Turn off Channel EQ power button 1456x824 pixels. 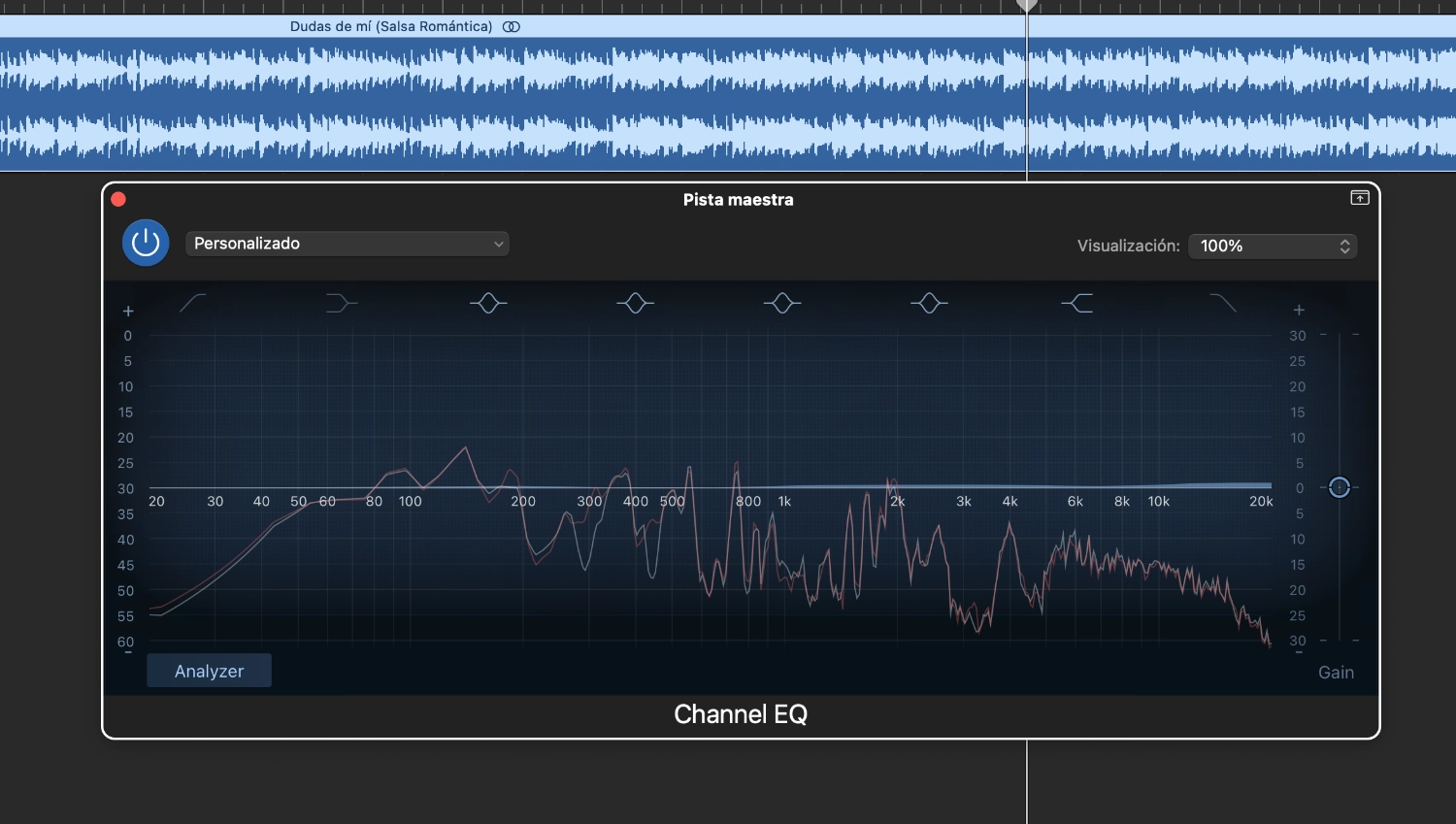point(146,243)
